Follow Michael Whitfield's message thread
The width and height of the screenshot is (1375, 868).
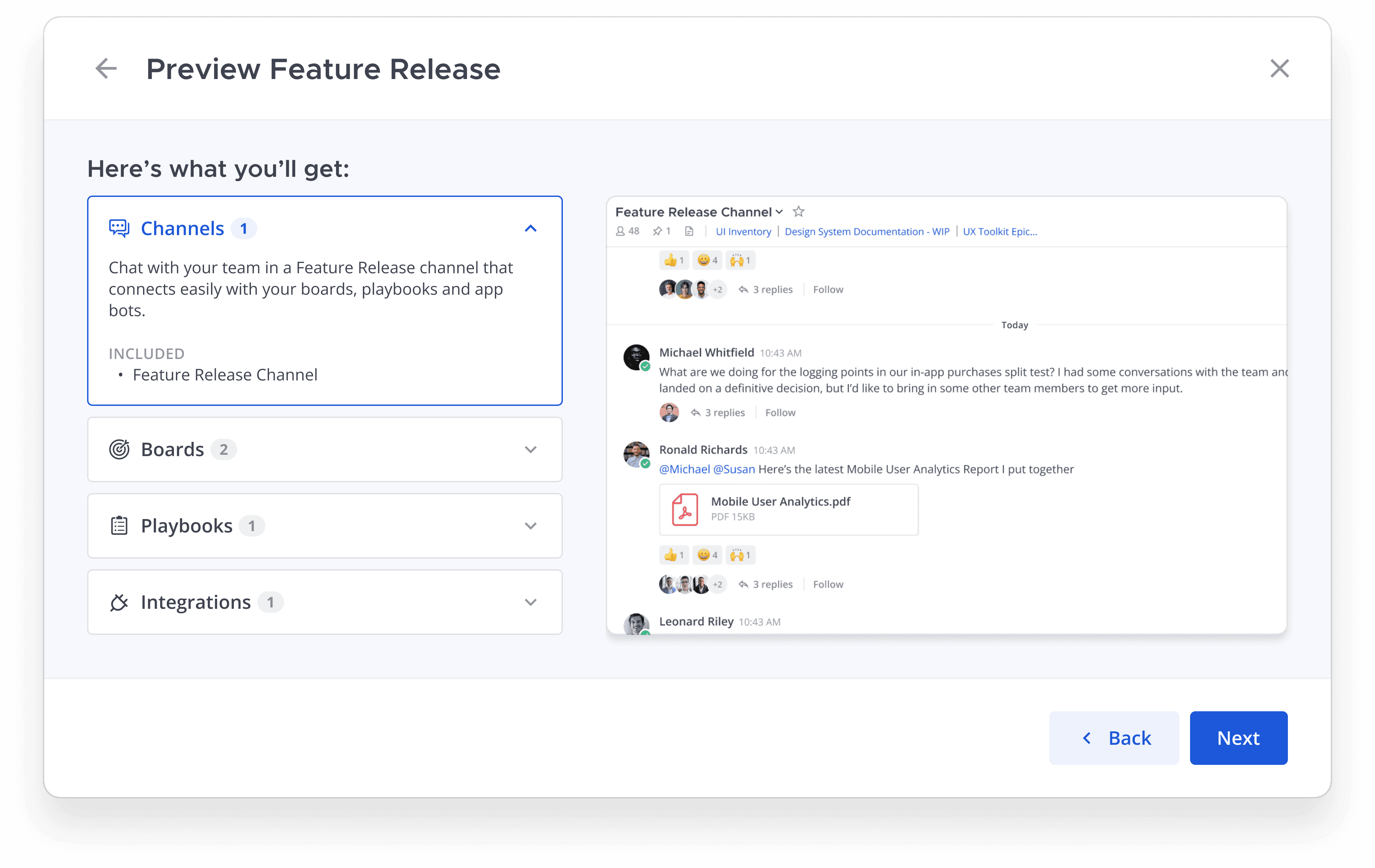click(x=780, y=413)
